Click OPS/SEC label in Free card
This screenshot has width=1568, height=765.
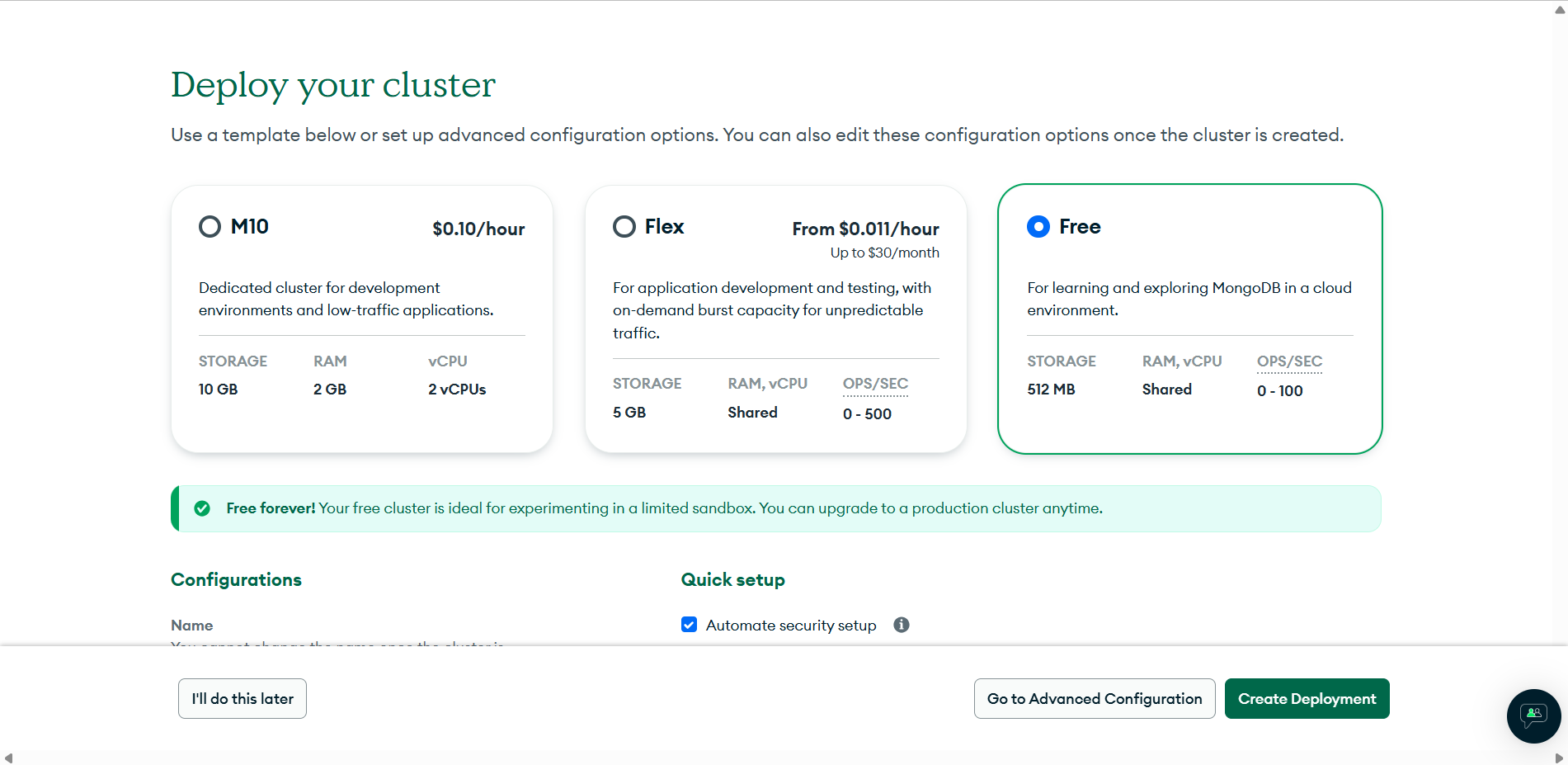1289,361
